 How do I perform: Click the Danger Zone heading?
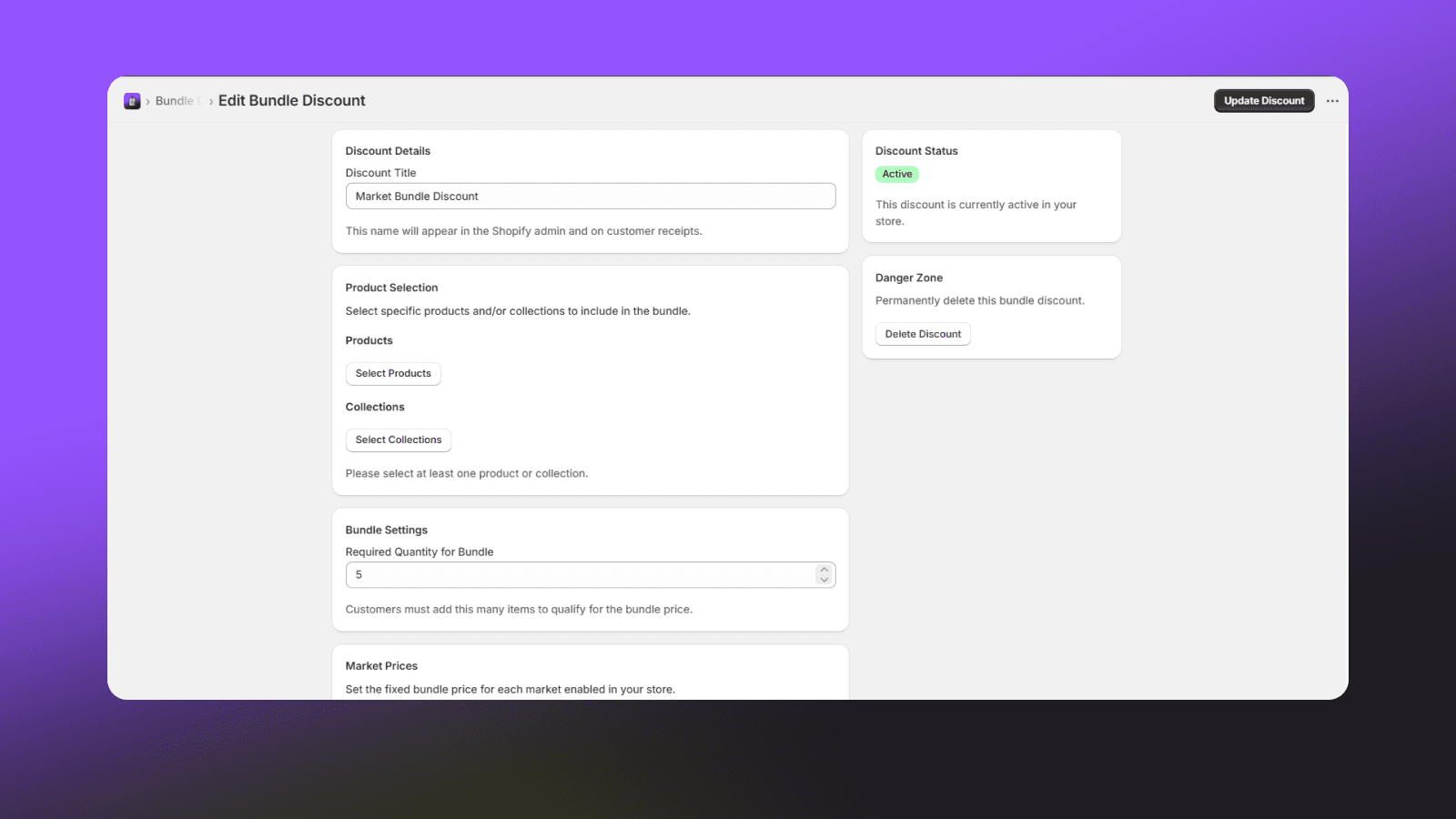[x=909, y=278]
